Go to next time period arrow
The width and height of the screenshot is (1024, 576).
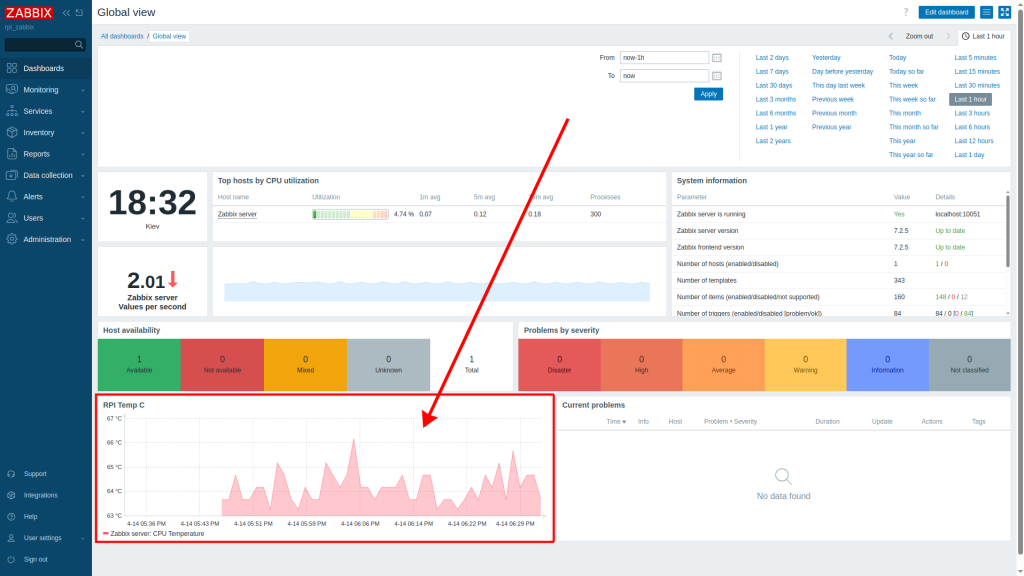(948, 37)
